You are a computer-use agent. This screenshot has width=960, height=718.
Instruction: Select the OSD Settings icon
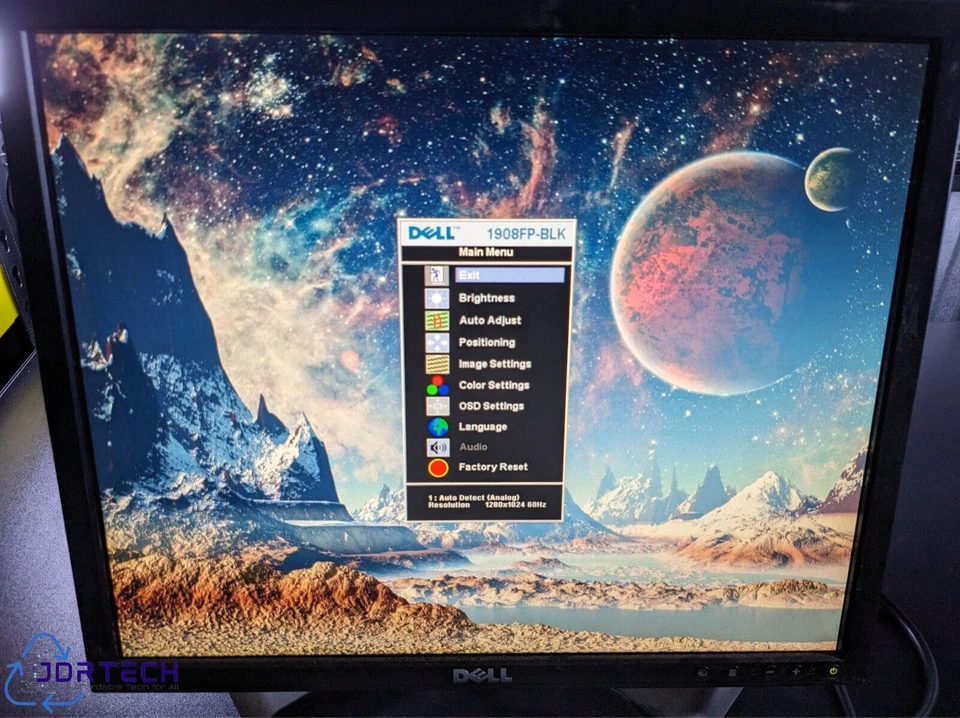tap(436, 405)
